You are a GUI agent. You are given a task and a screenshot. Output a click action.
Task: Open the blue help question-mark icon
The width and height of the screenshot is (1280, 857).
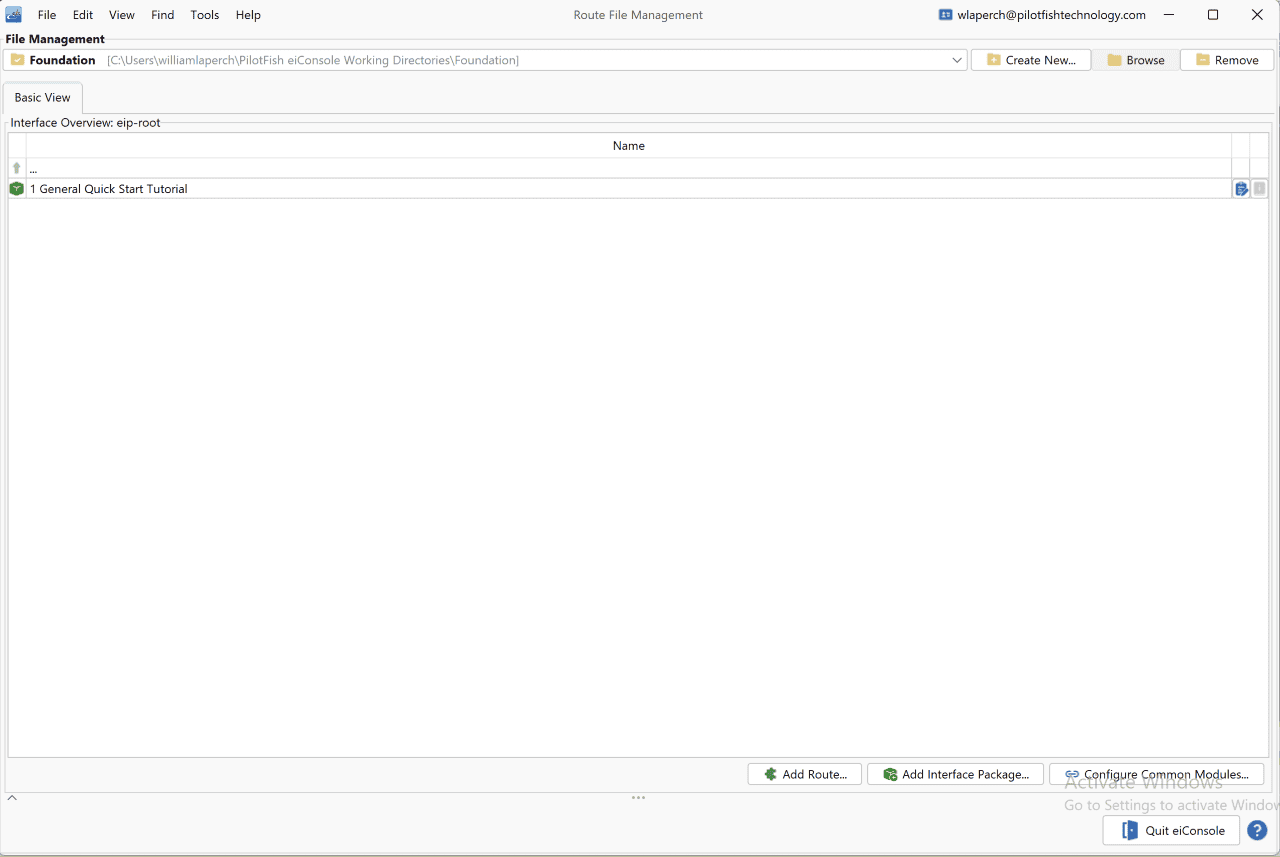point(1258,830)
